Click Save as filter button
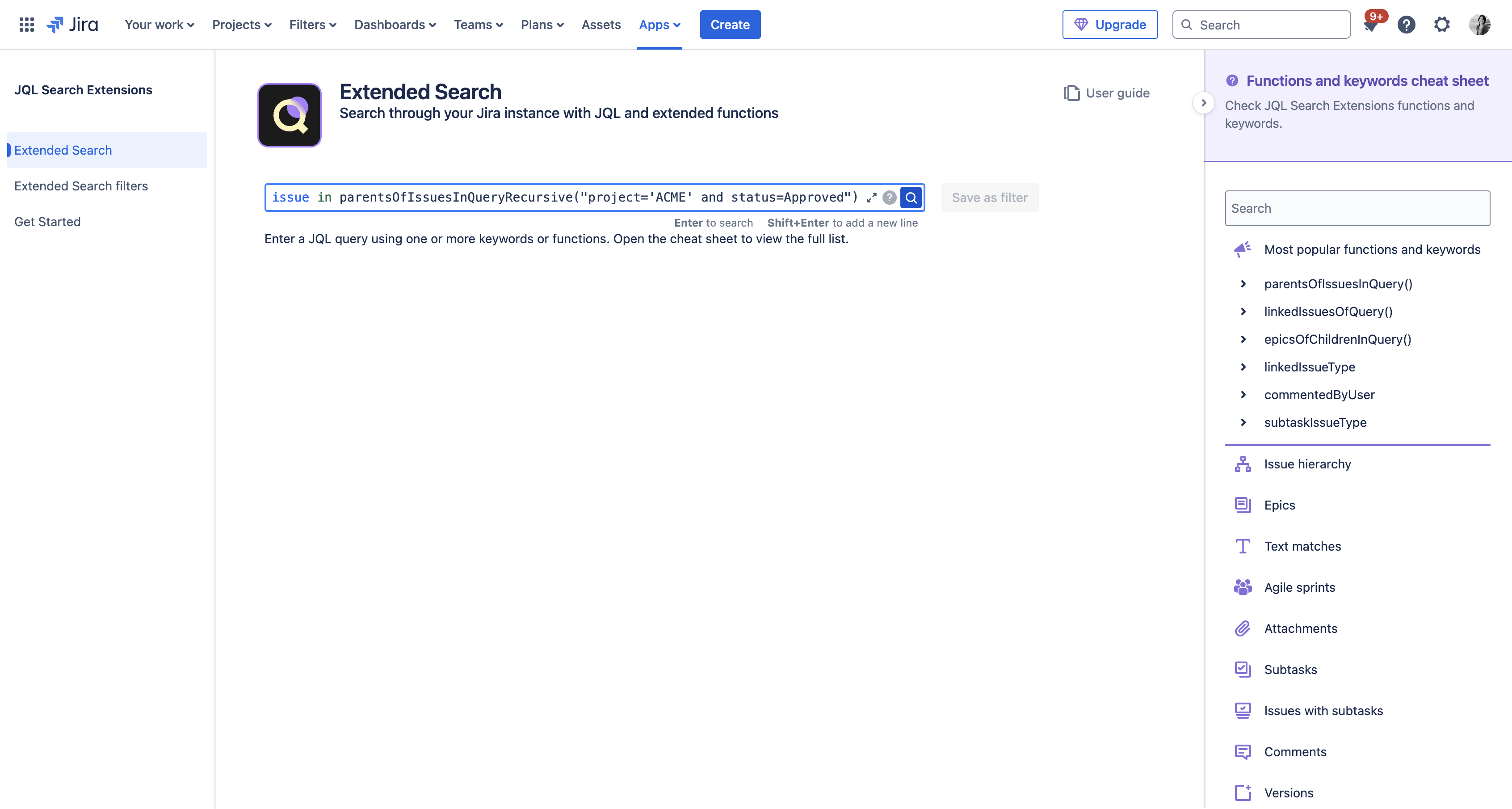 click(989, 198)
